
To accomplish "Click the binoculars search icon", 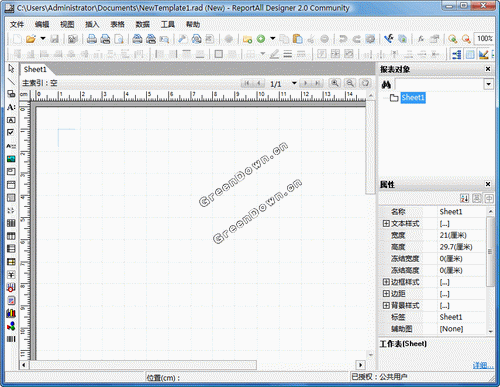I will point(386,85).
